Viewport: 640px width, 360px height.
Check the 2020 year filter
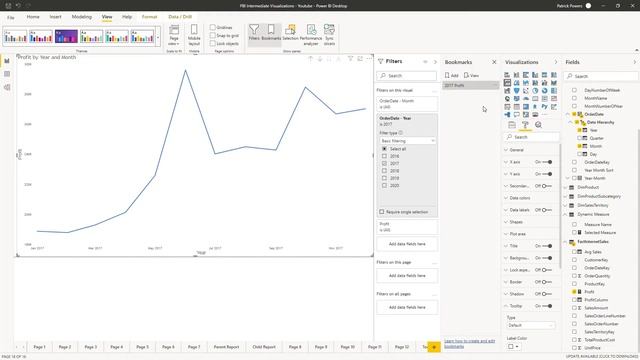click(384, 185)
